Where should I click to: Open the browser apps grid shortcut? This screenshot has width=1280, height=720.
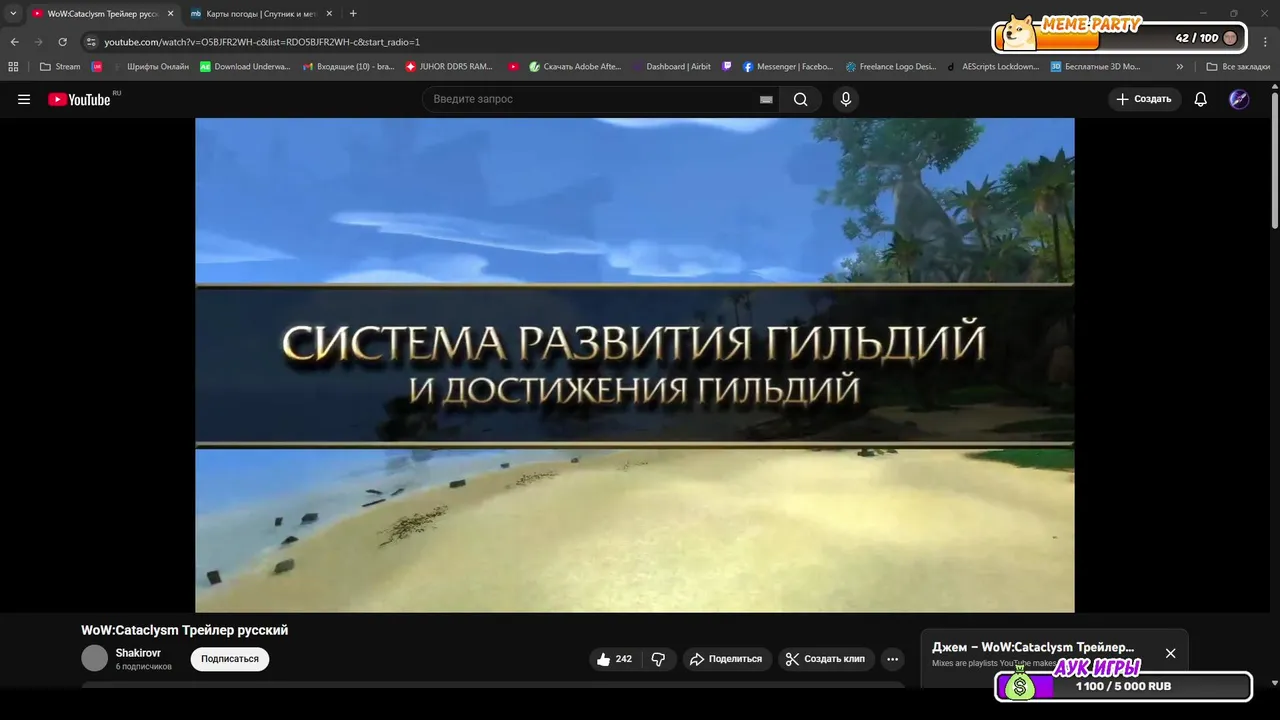pos(13,67)
